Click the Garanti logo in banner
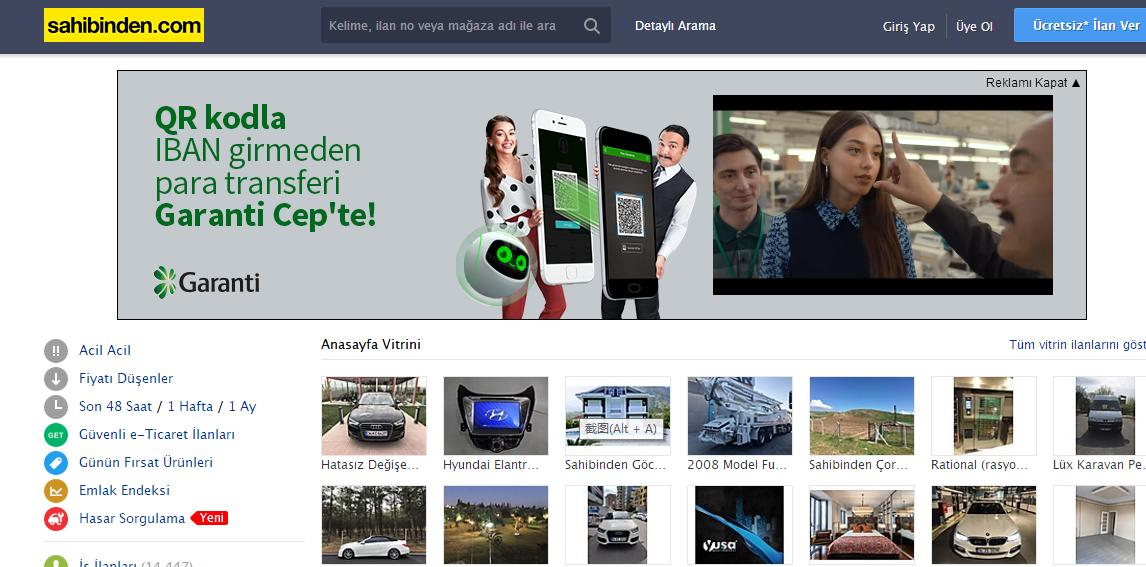 pyautogui.click(x=207, y=282)
